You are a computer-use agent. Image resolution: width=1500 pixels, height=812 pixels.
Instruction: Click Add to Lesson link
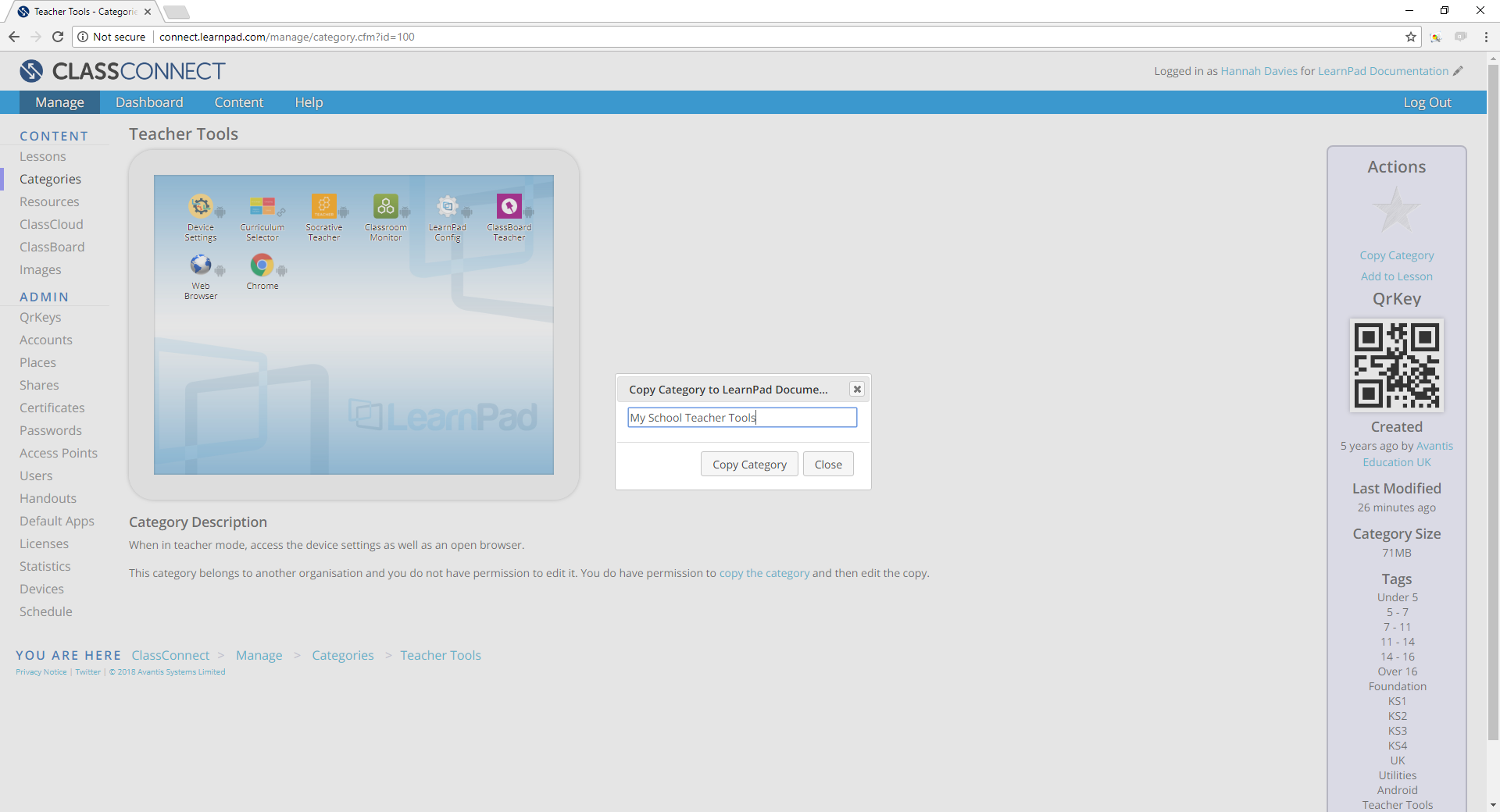(1397, 276)
